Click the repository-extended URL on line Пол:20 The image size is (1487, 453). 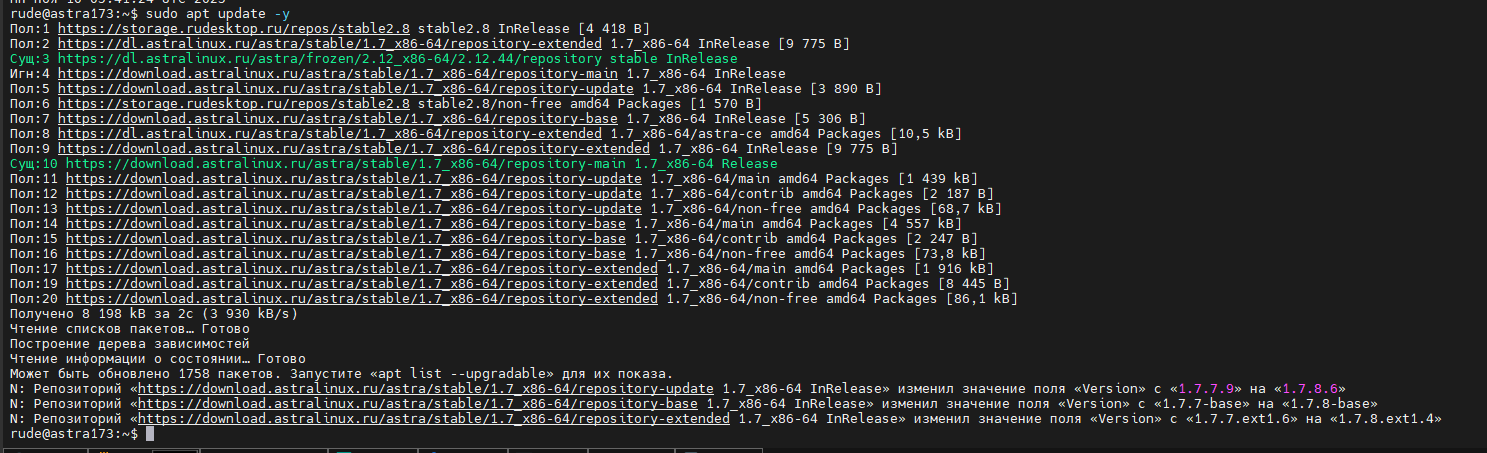pyautogui.click(x=361, y=299)
